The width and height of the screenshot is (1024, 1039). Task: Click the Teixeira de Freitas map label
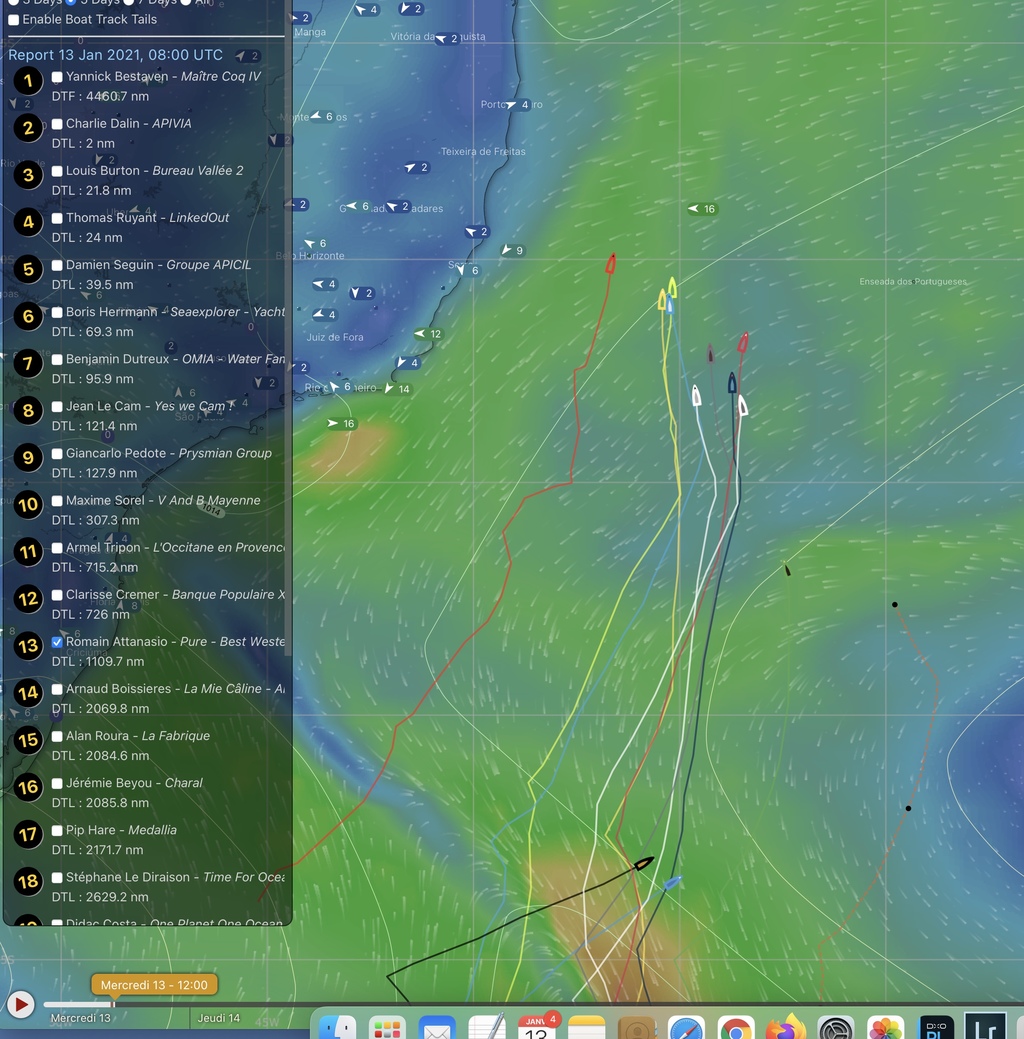point(483,152)
